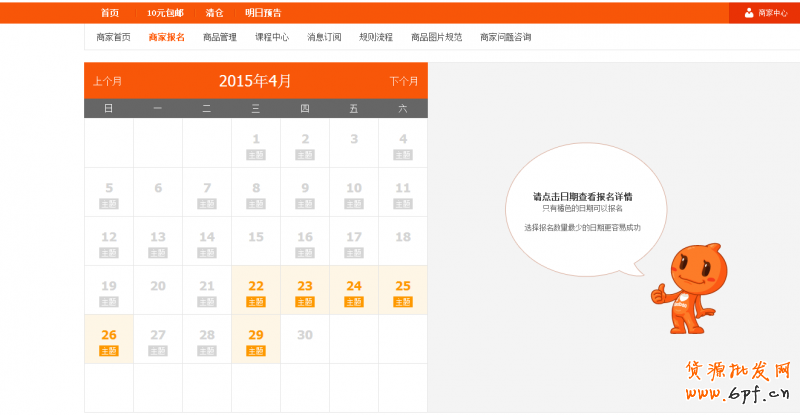
Task: Open the 首页 home tab
Action: pos(110,13)
